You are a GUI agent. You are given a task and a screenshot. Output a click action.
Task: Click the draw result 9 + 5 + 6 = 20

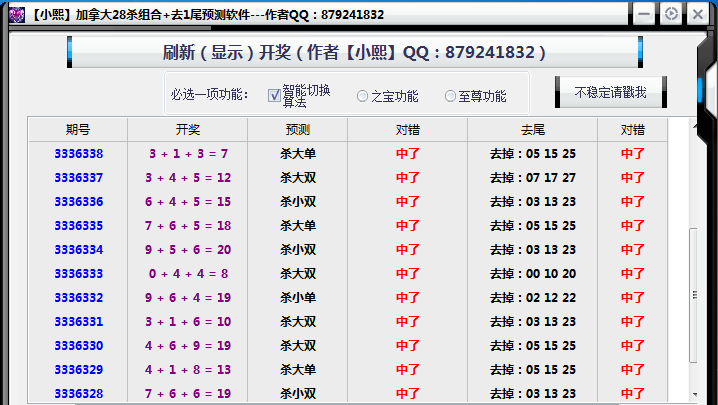(x=188, y=250)
